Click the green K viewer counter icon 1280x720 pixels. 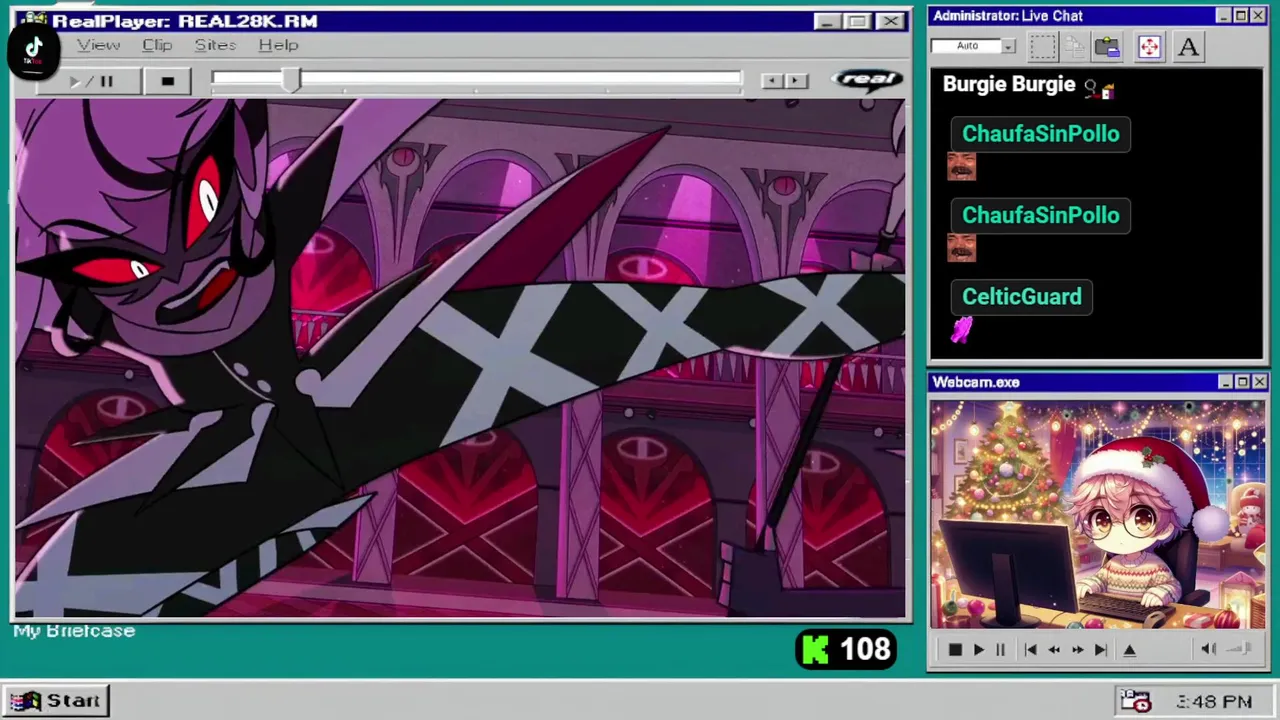pyautogui.click(x=816, y=650)
